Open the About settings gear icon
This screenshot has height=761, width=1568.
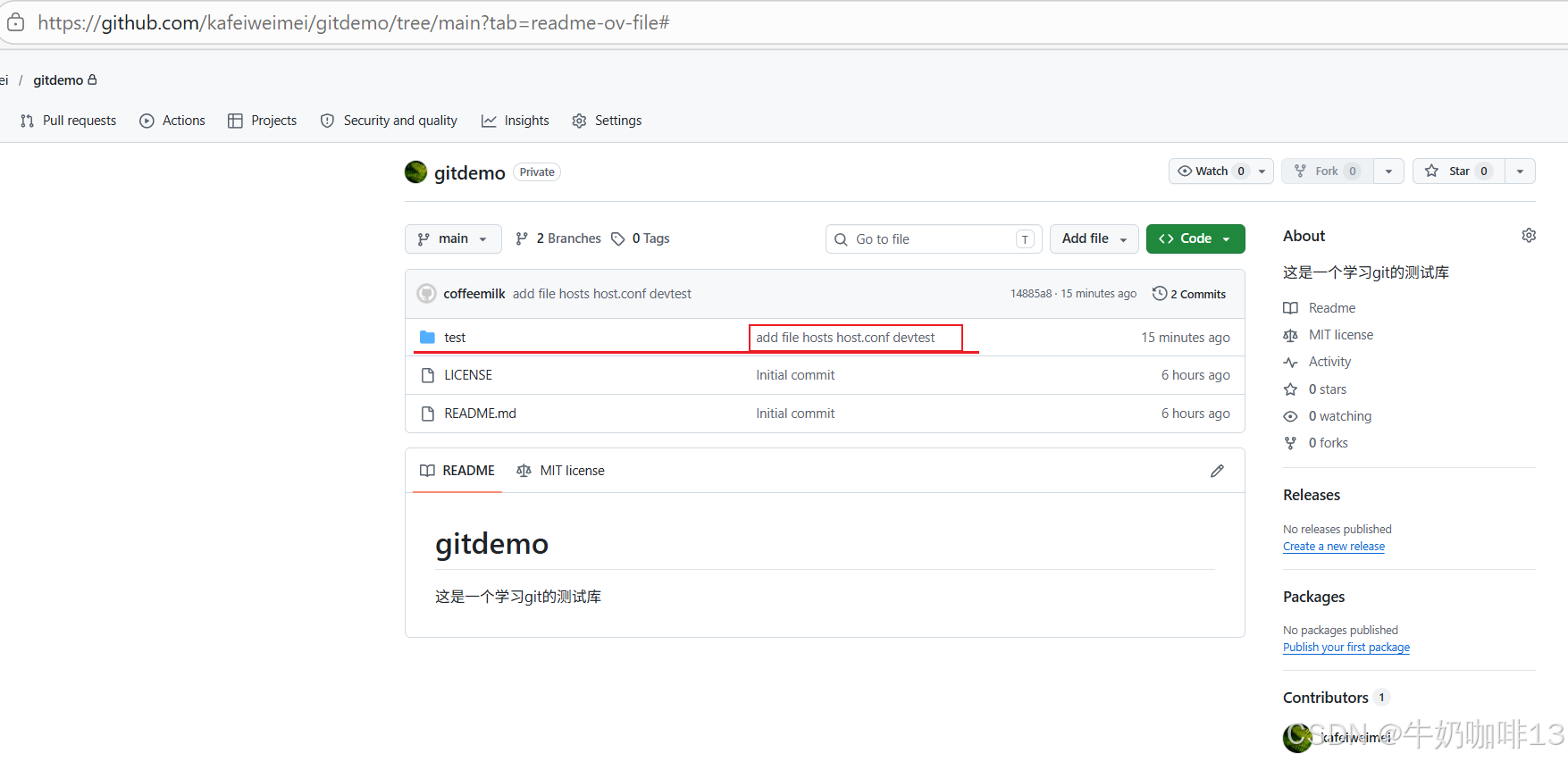pyautogui.click(x=1529, y=236)
